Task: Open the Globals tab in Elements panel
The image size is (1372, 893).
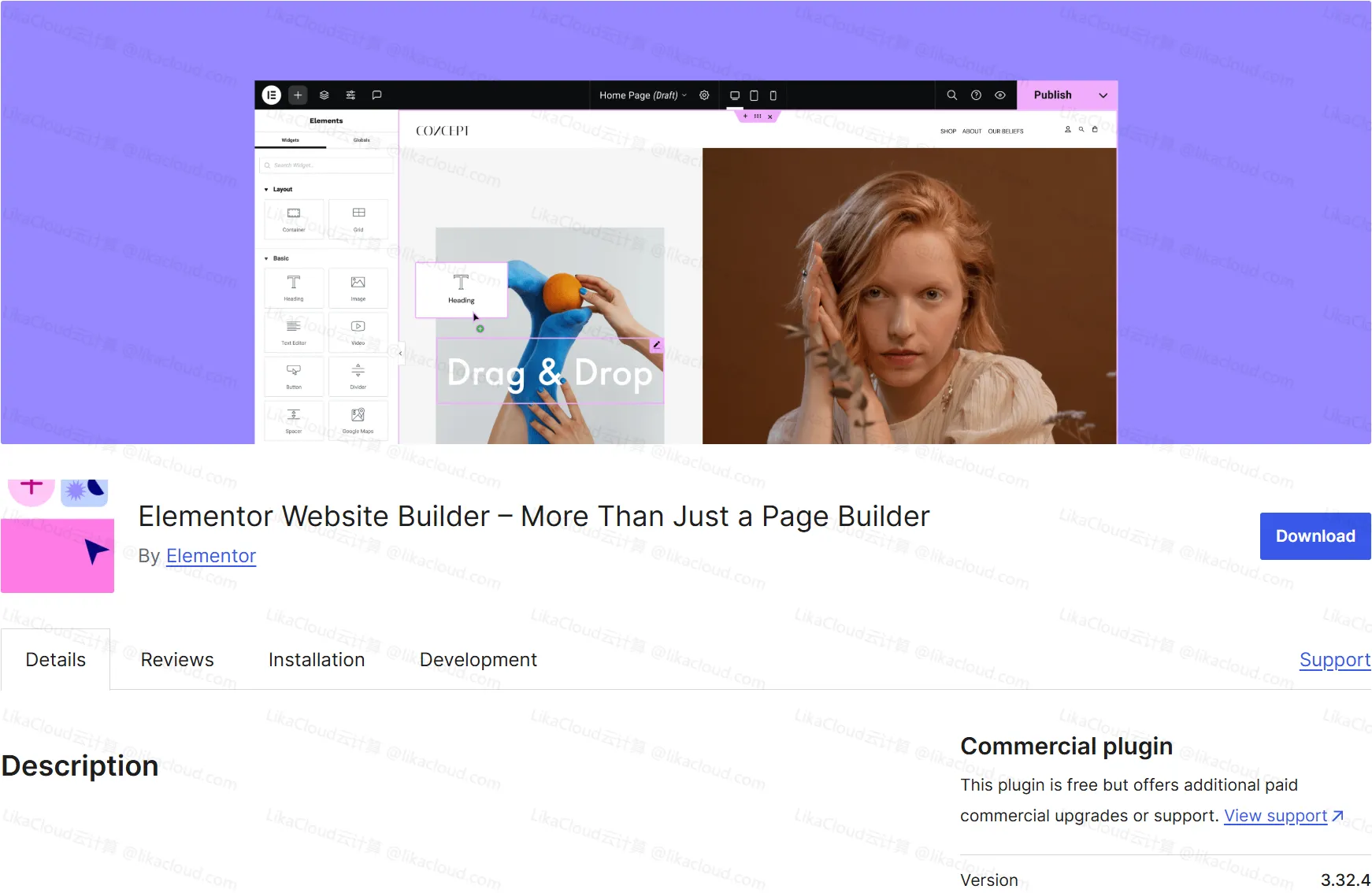Action: tap(361, 140)
